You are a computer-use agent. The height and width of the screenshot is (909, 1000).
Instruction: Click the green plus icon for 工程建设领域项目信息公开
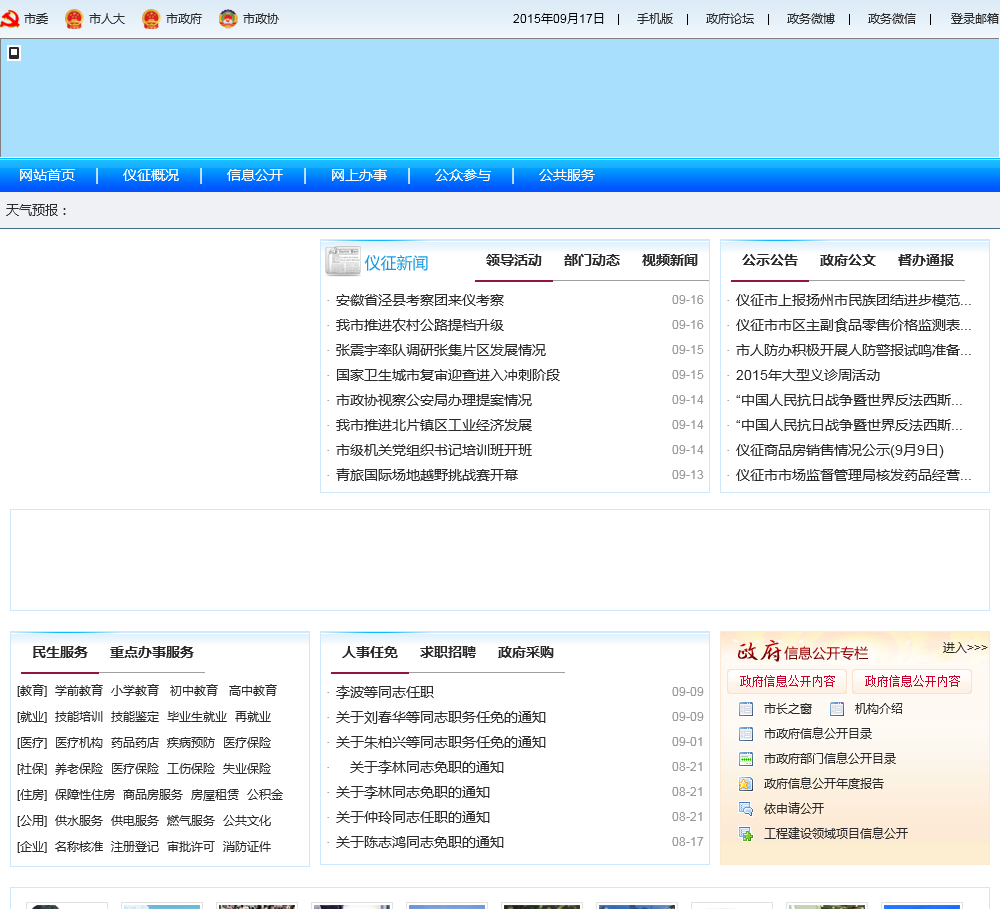pos(746,834)
